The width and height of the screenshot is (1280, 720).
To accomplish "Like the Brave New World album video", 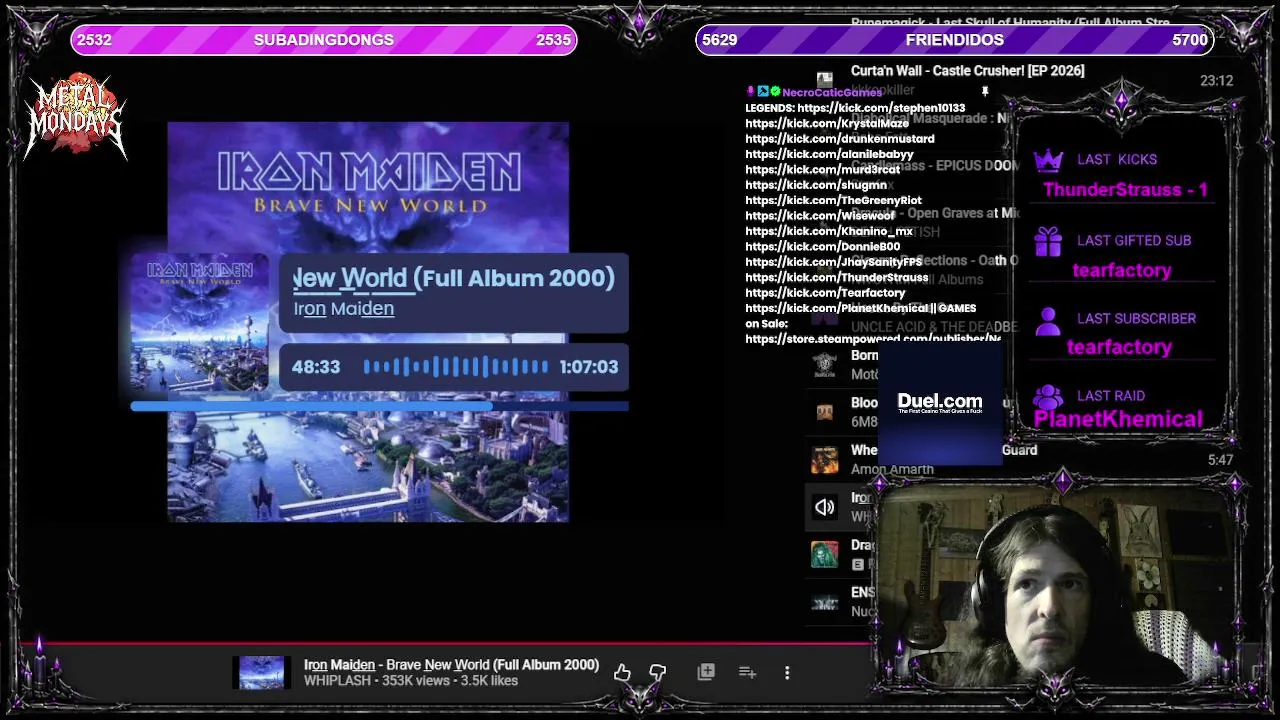I will pyautogui.click(x=622, y=672).
